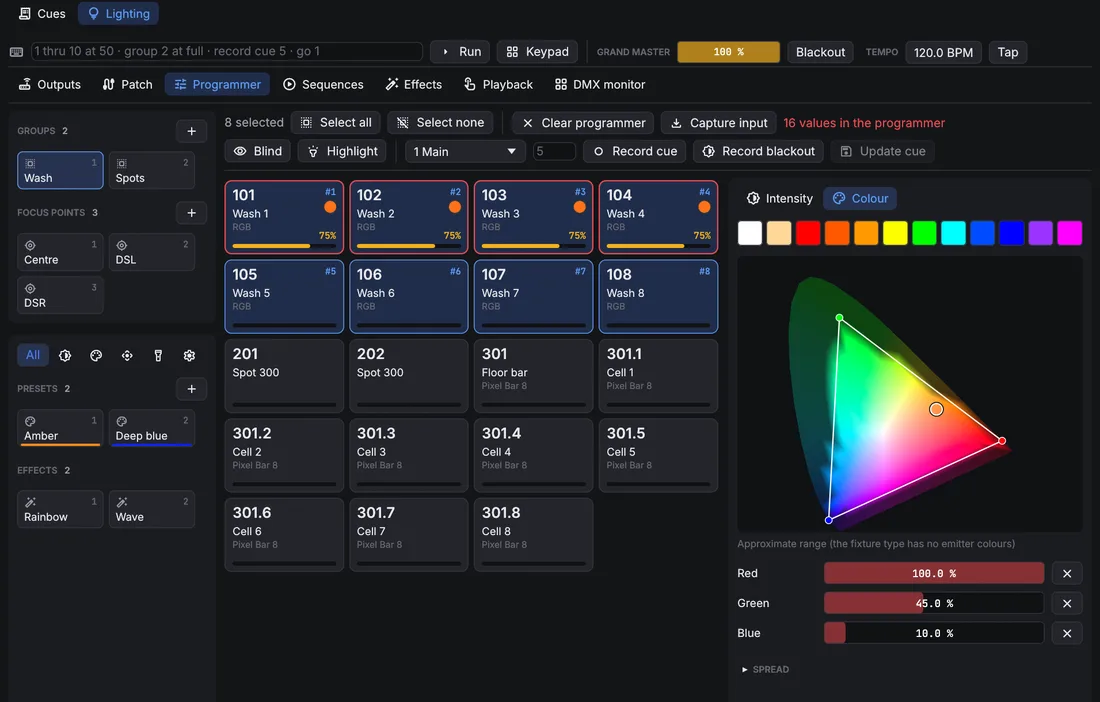Recall the Centre focus point

coord(60,252)
